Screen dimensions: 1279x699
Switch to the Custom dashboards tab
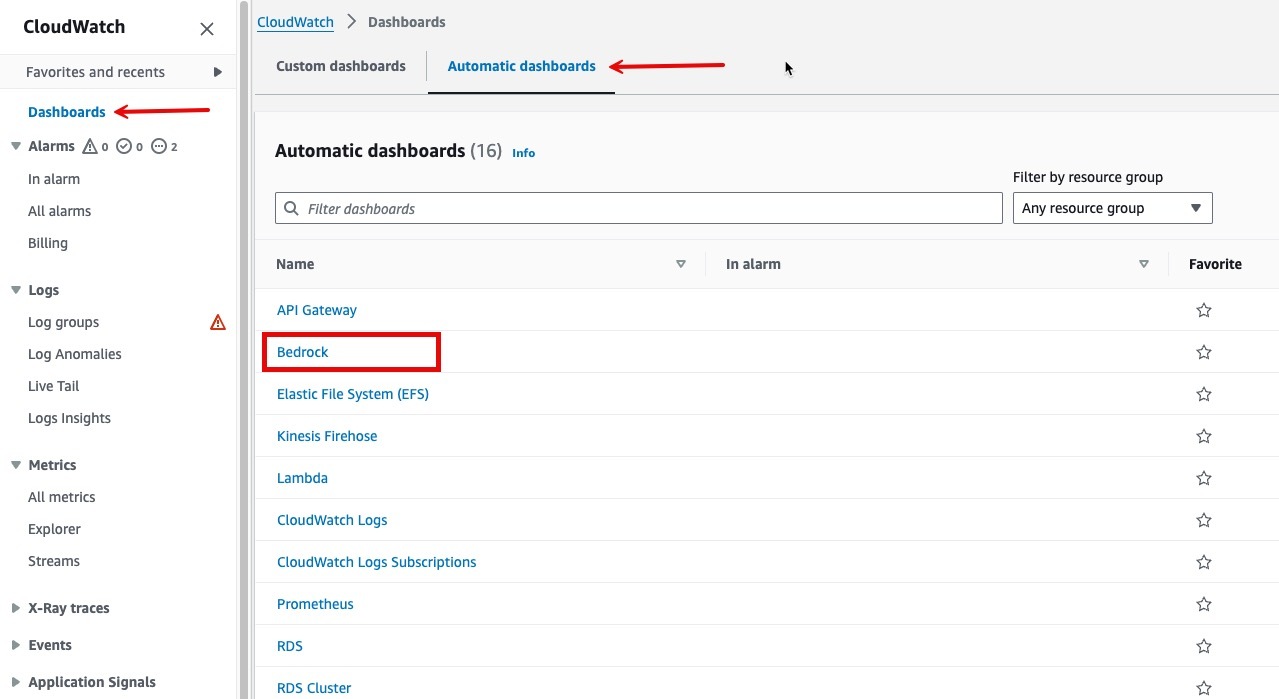click(x=341, y=66)
